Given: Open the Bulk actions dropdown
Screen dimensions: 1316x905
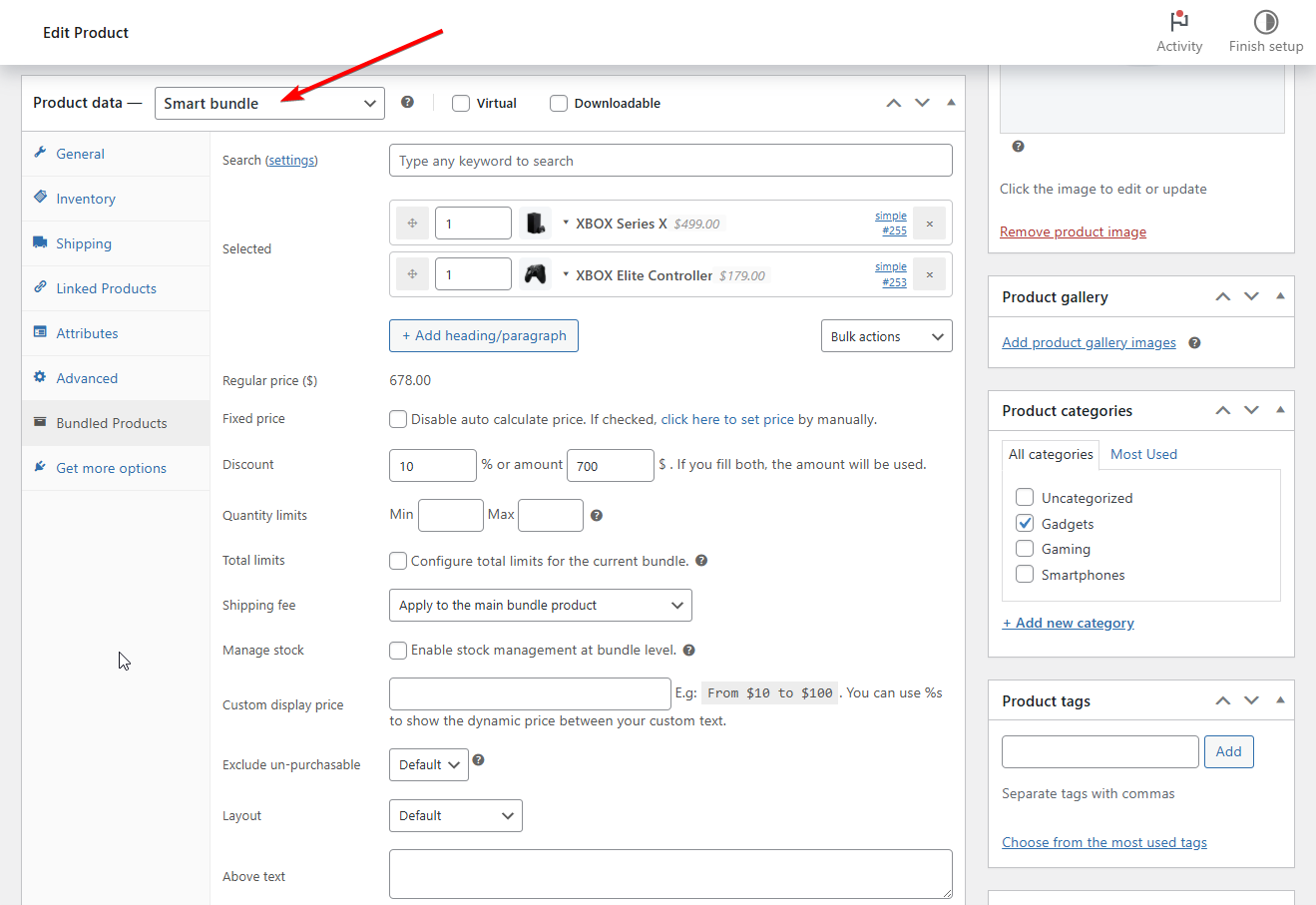Looking at the screenshot, I should tap(886, 336).
